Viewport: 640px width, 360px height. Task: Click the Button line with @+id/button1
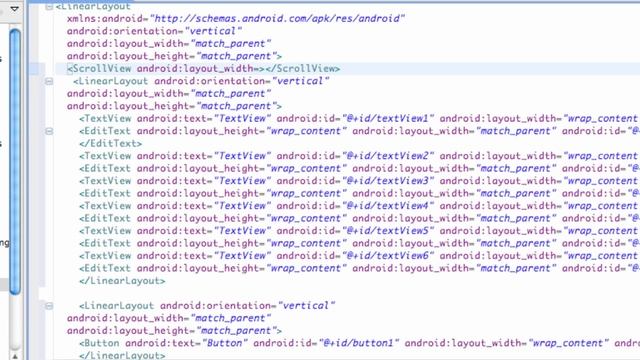tap(359, 343)
